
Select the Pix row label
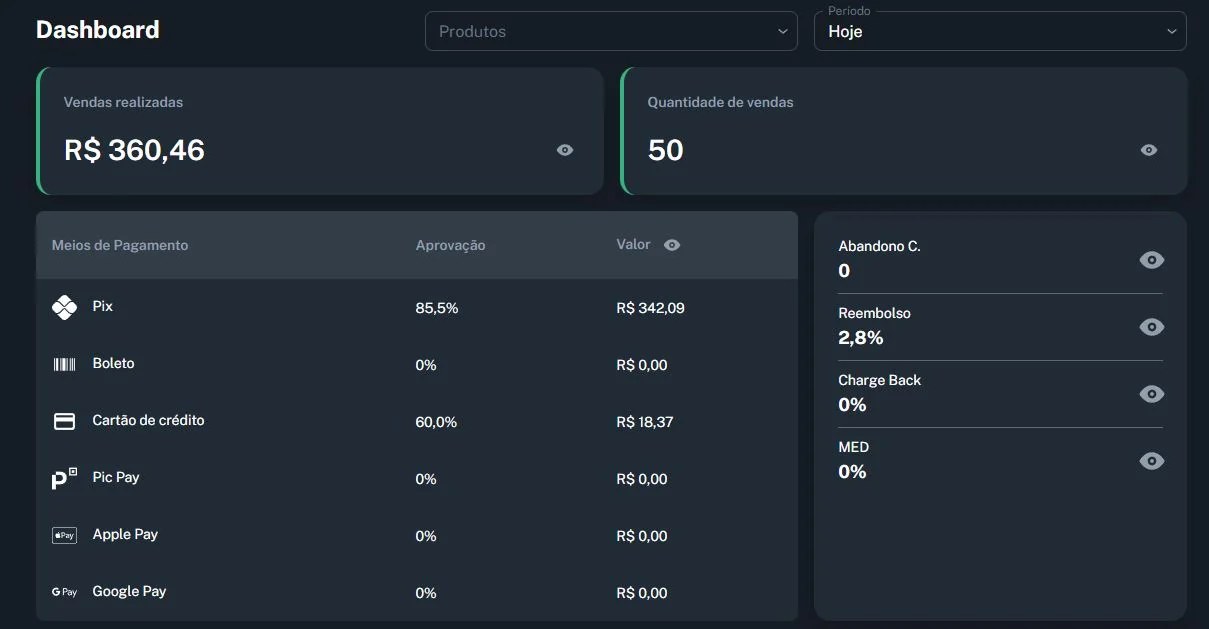(102, 306)
